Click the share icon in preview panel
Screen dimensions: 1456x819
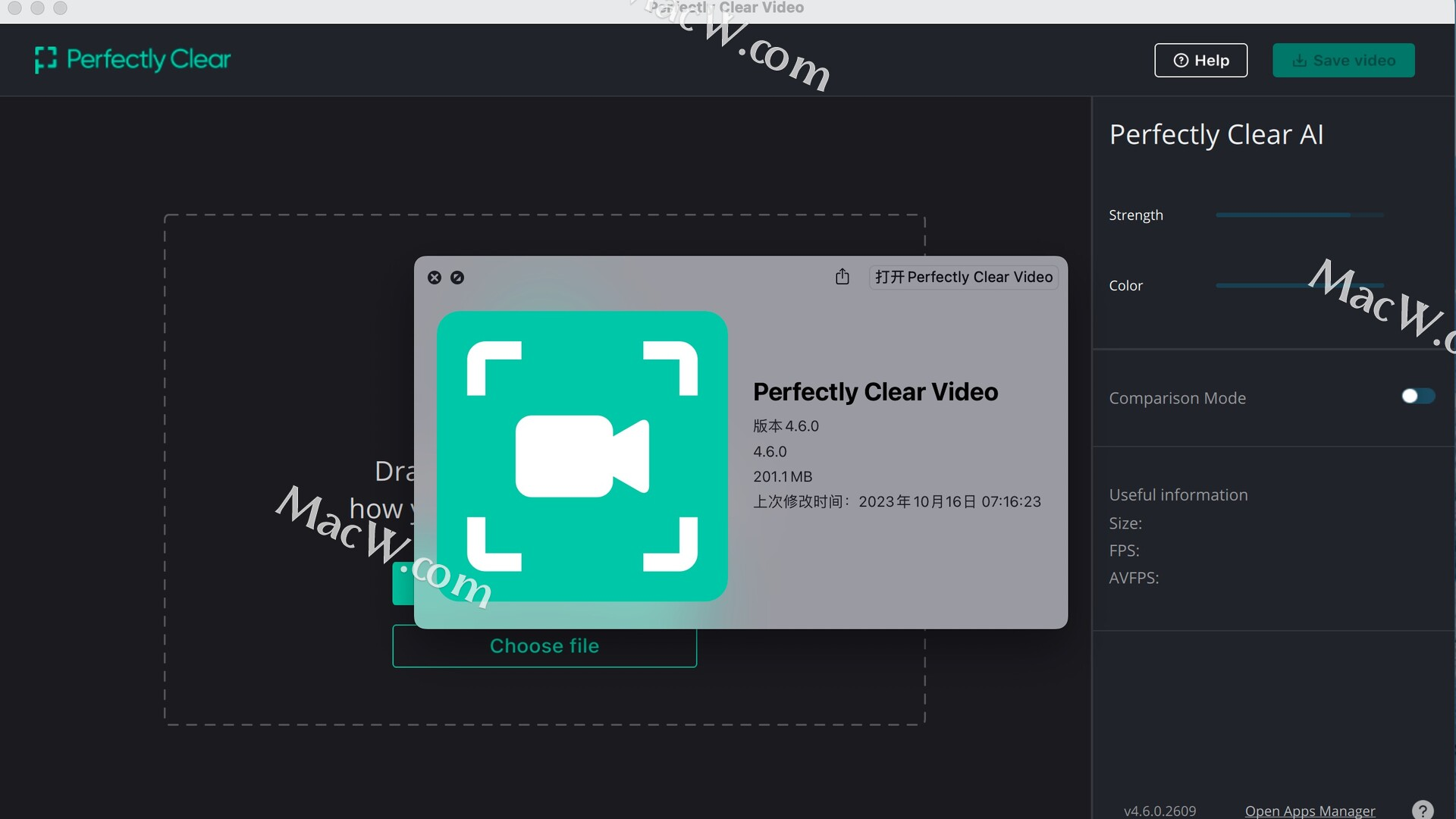[843, 277]
